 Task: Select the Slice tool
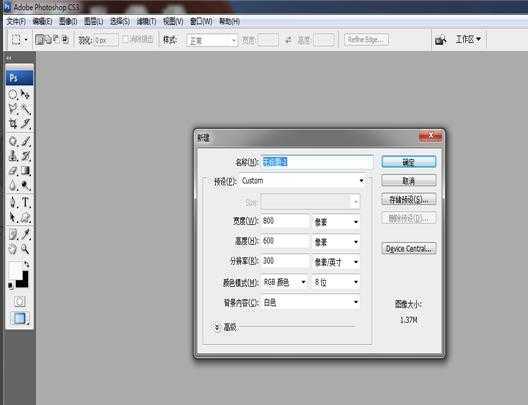click(25, 124)
